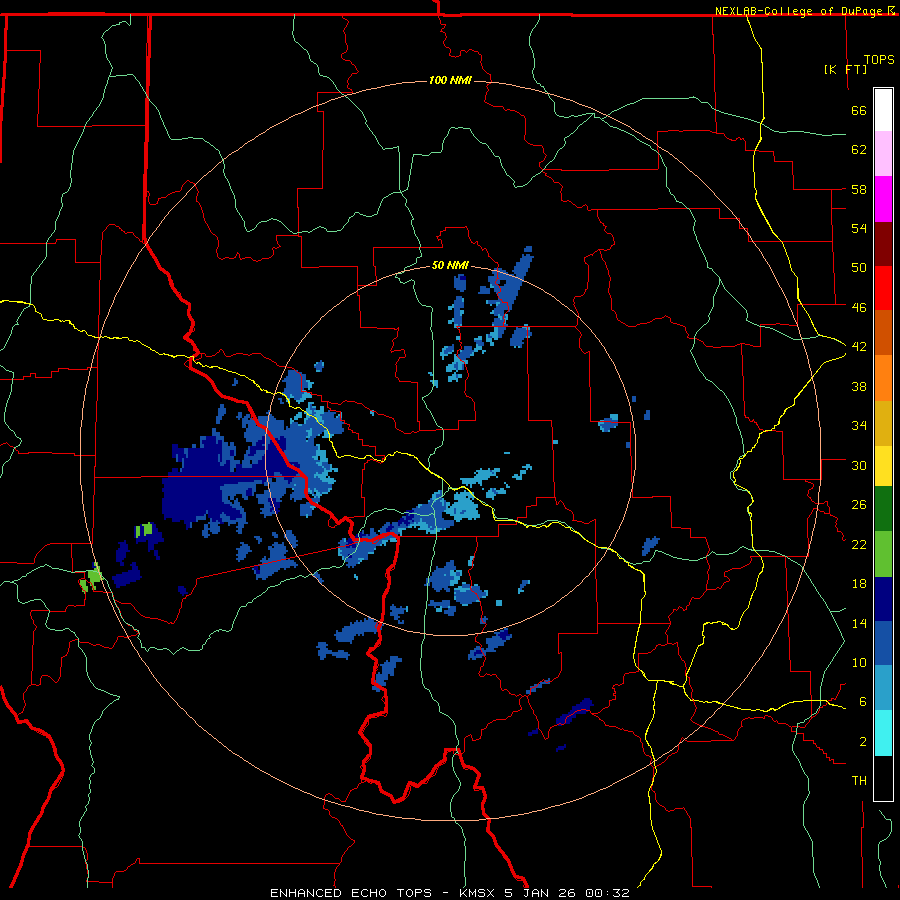Click the legend value 18
The height and width of the screenshot is (900, 900).
point(859,584)
